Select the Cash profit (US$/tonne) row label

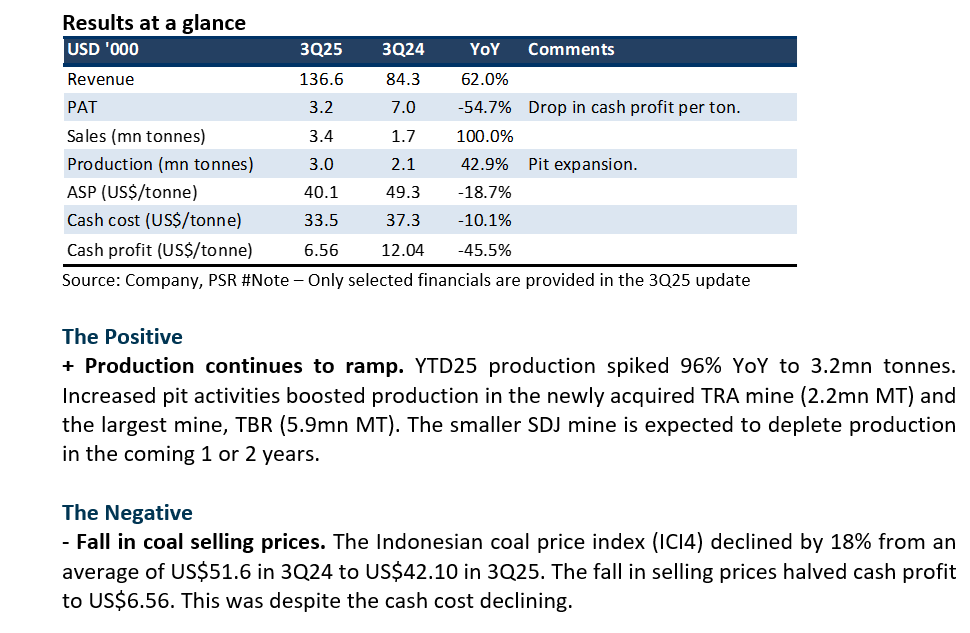click(x=159, y=250)
